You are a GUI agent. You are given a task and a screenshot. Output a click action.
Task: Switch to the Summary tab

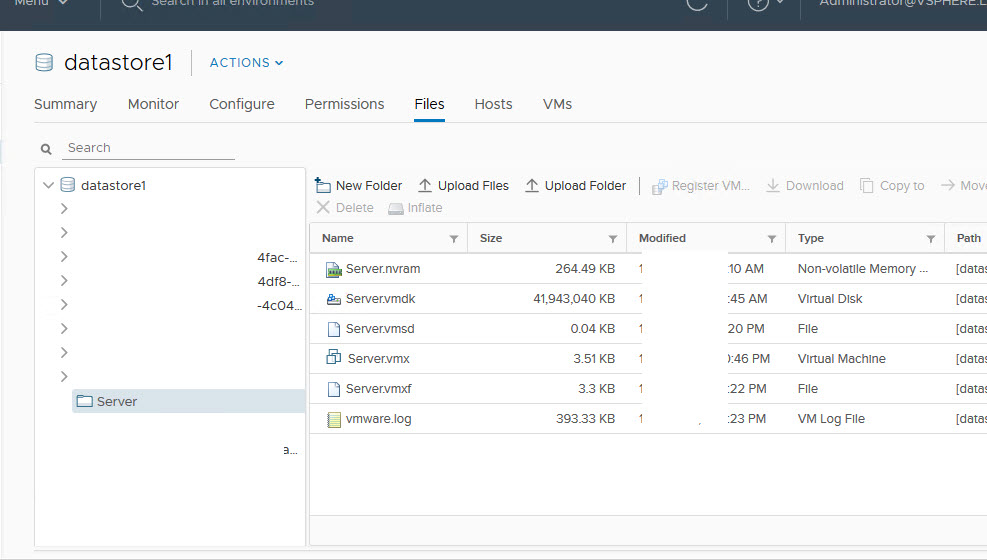click(65, 104)
